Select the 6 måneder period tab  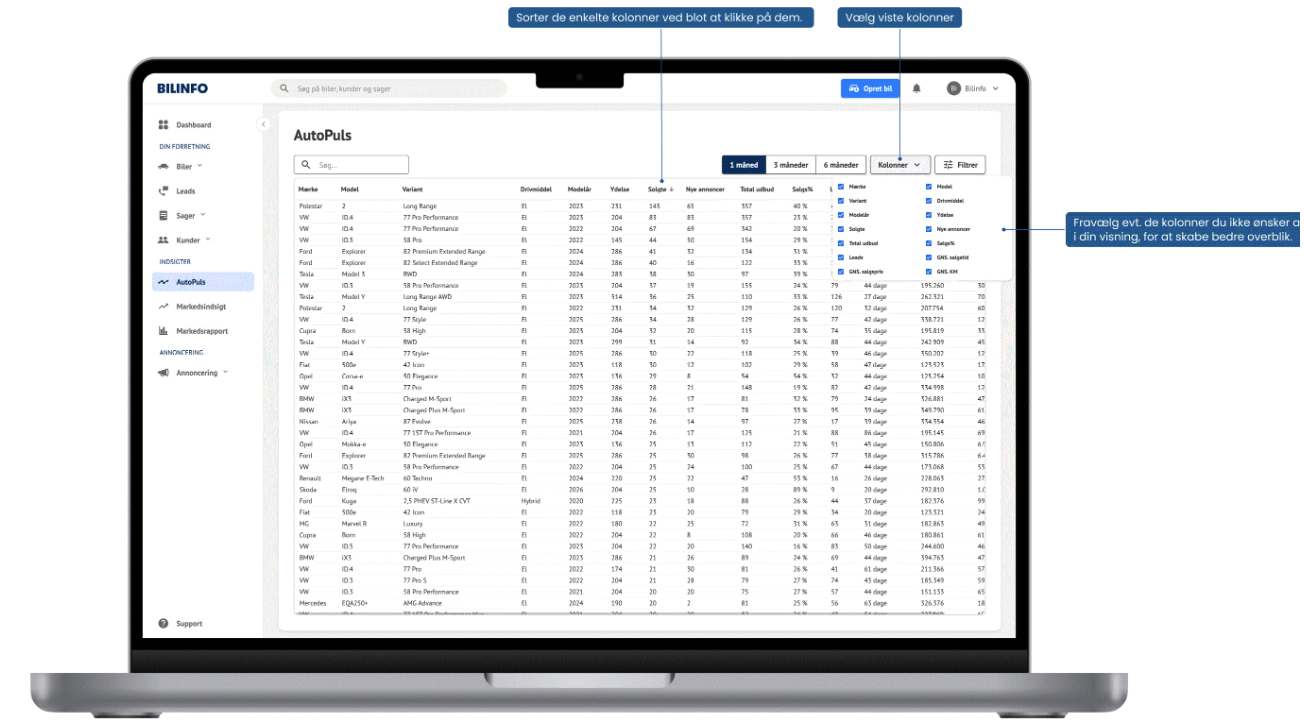(840, 165)
